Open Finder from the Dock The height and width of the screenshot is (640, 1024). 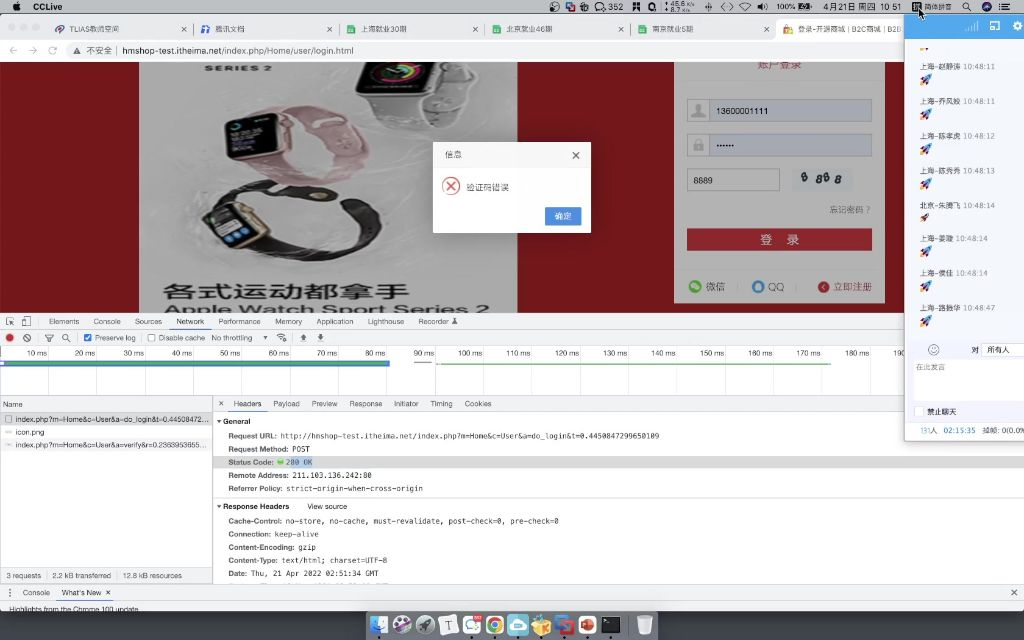click(378, 625)
